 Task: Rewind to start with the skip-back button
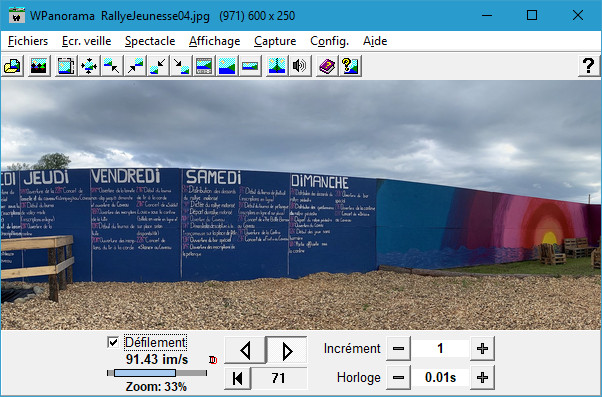tap(238, 378)
